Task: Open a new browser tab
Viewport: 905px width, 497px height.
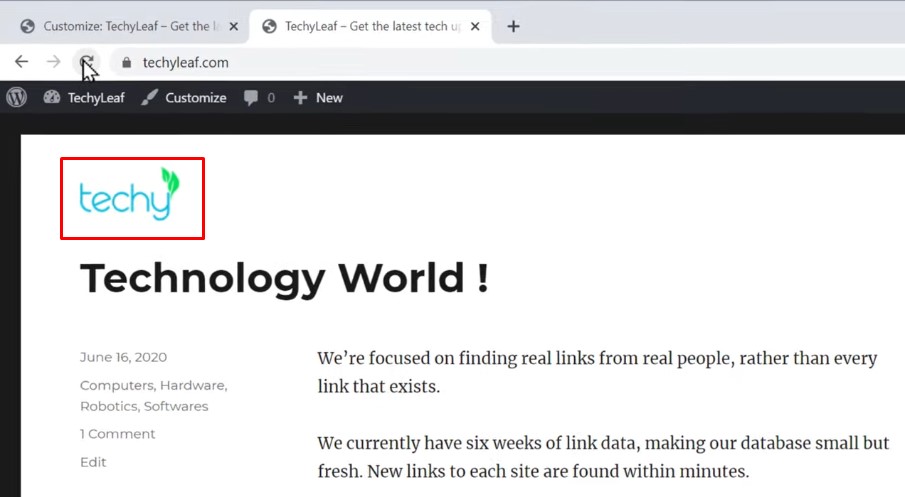Action: (513, 26)
